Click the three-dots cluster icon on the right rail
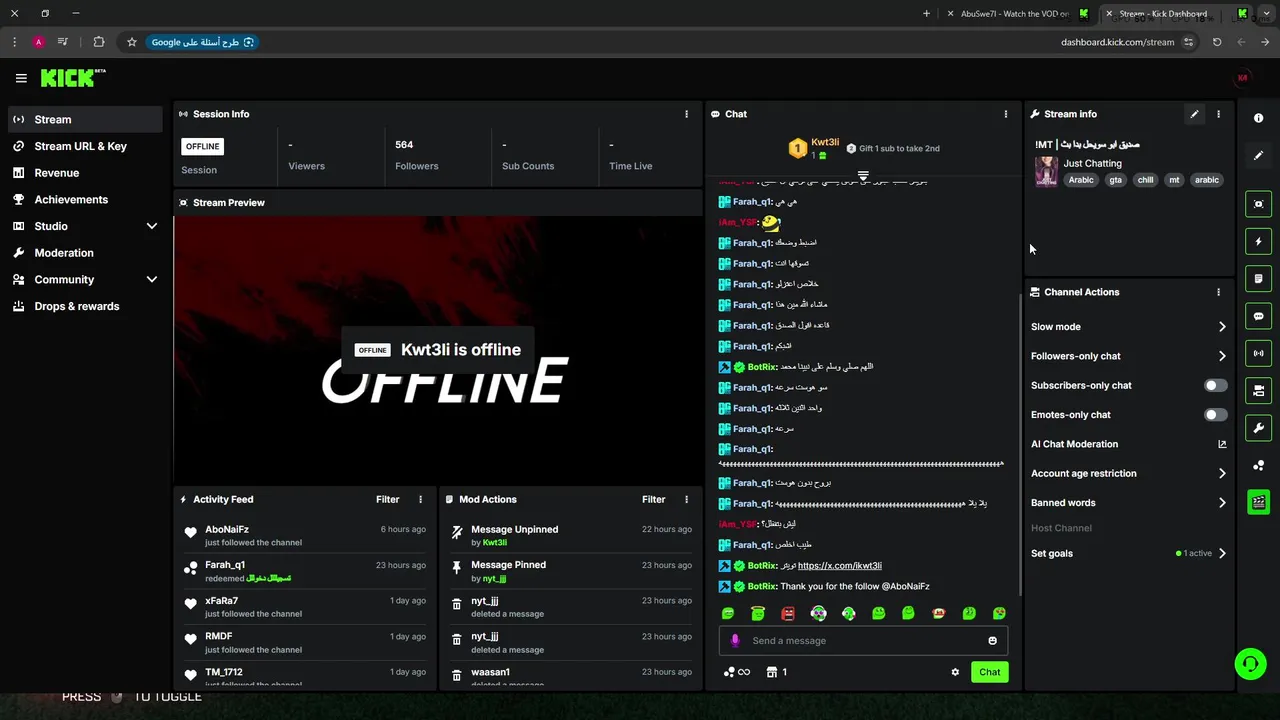 (1258, 465)
